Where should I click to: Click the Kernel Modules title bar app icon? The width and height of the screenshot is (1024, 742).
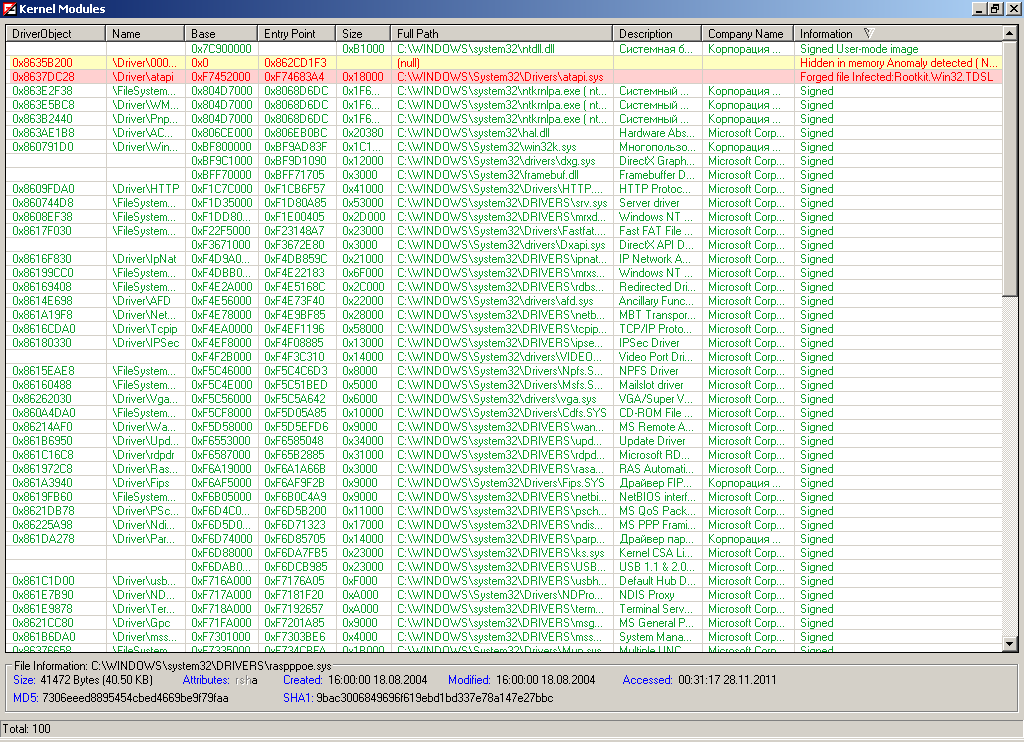pyautogui.click(x=9, y=8)
